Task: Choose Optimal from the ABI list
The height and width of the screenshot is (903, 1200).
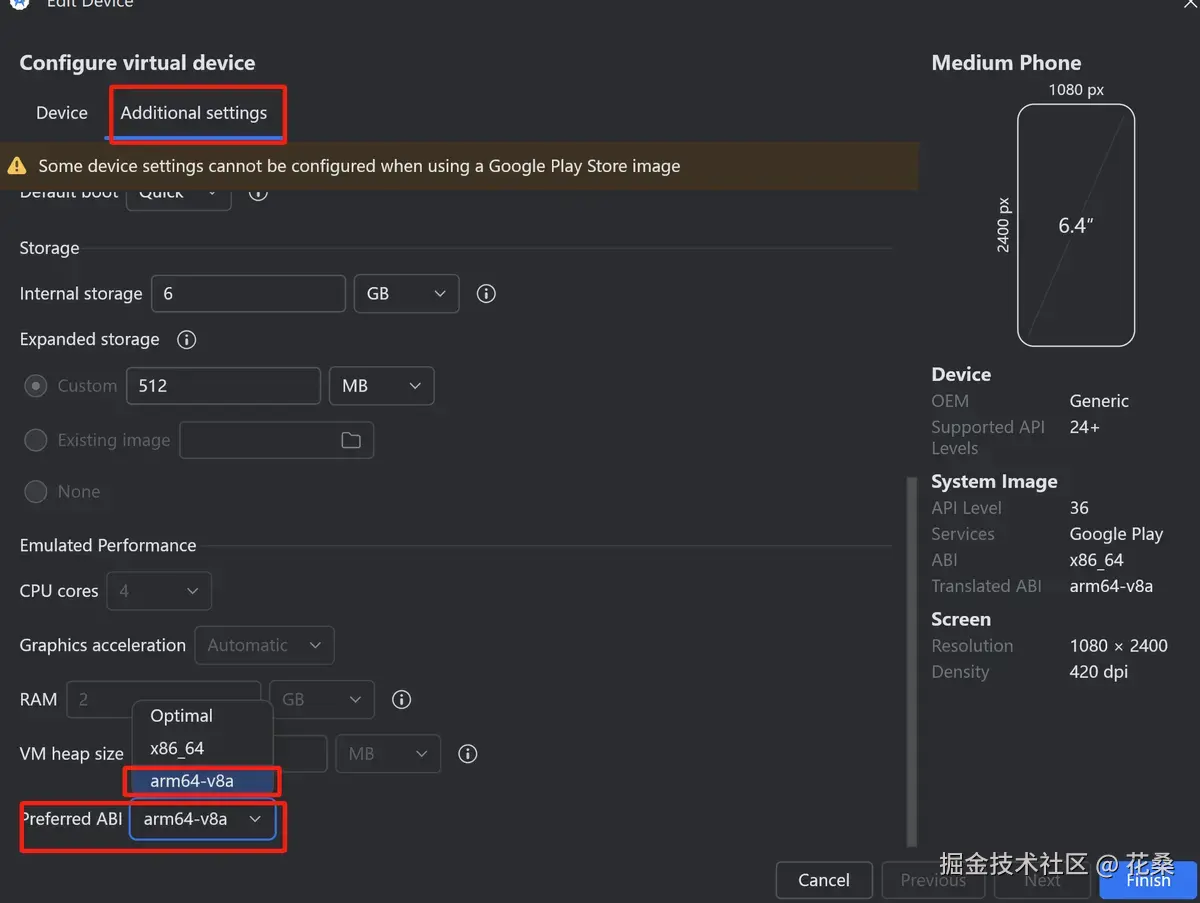Action: point(181,716)
